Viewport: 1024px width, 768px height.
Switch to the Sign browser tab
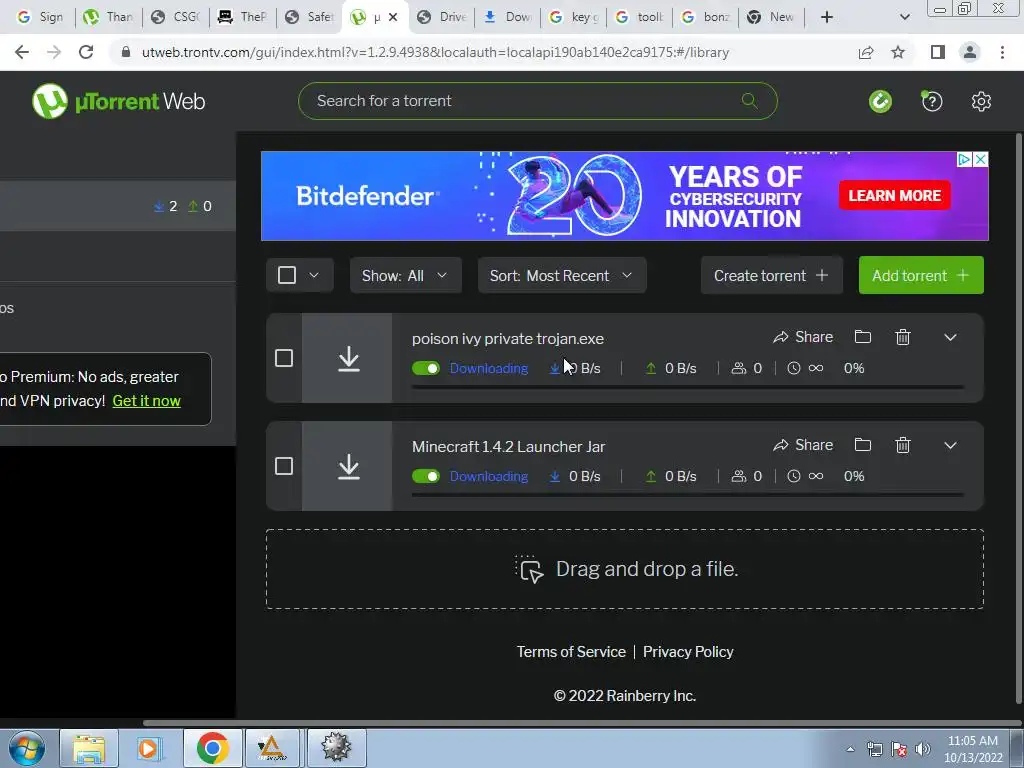[x=40, y=17]
